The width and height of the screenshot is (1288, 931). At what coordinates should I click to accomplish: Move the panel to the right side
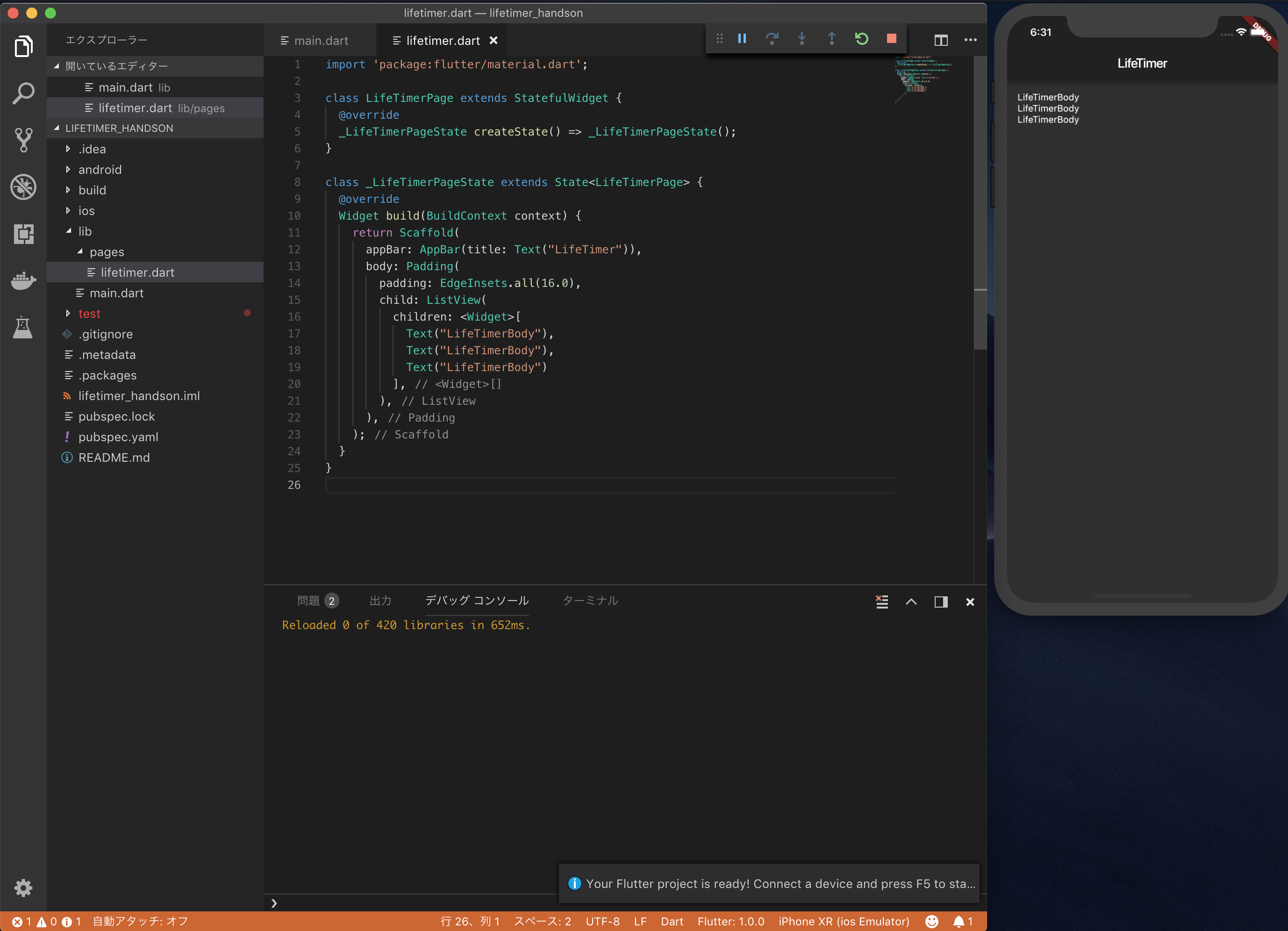tap(941, 602)
